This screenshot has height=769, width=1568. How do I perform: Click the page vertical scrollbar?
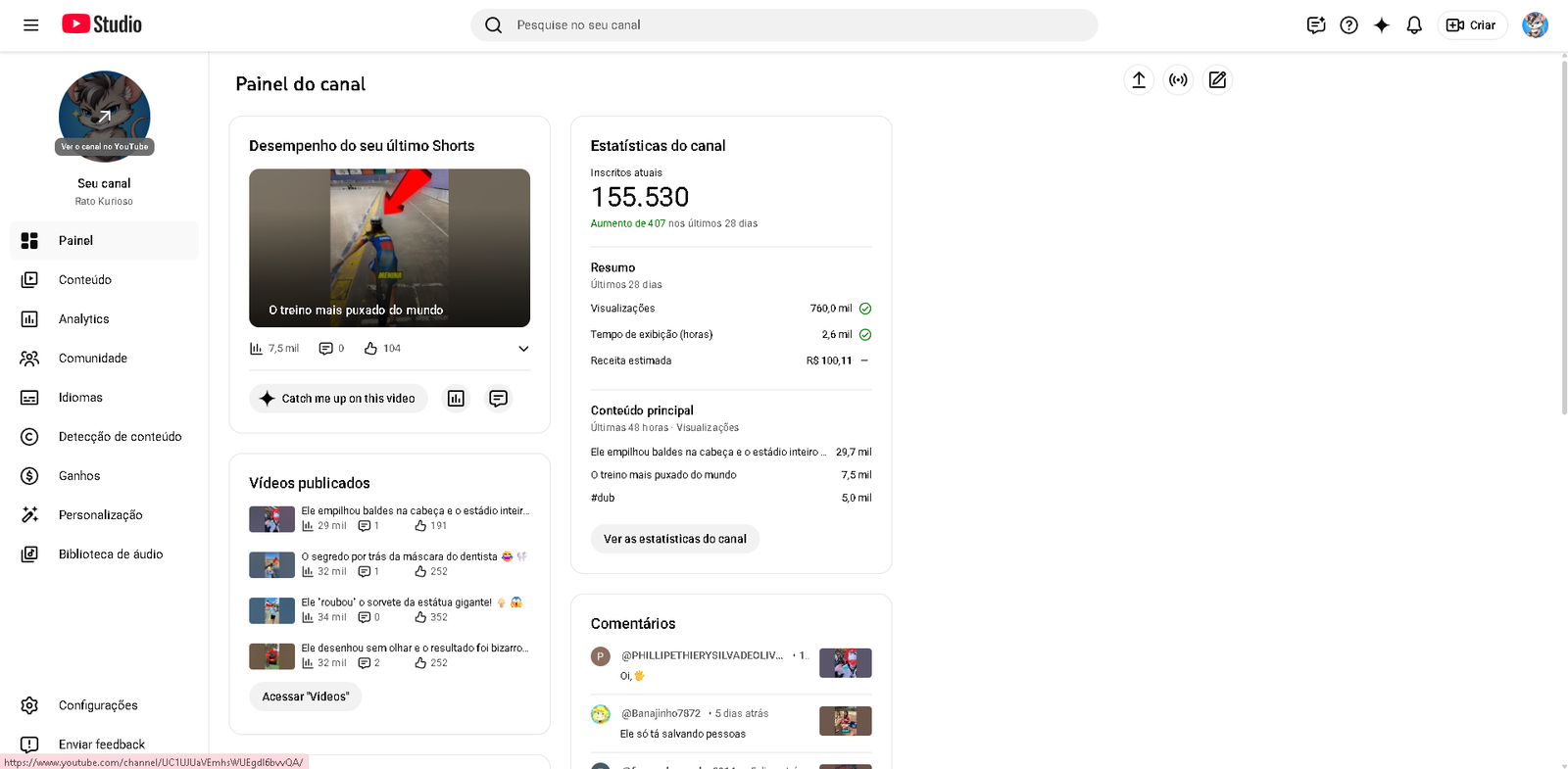(x=1562, y=235)
